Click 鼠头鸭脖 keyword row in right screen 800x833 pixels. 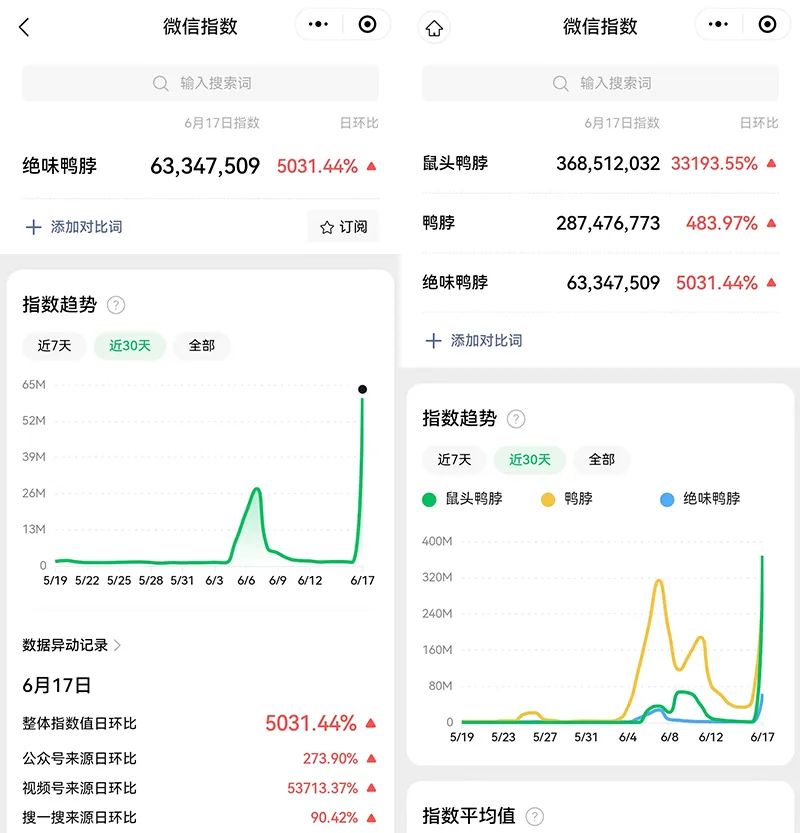click(x=600, y=164)
